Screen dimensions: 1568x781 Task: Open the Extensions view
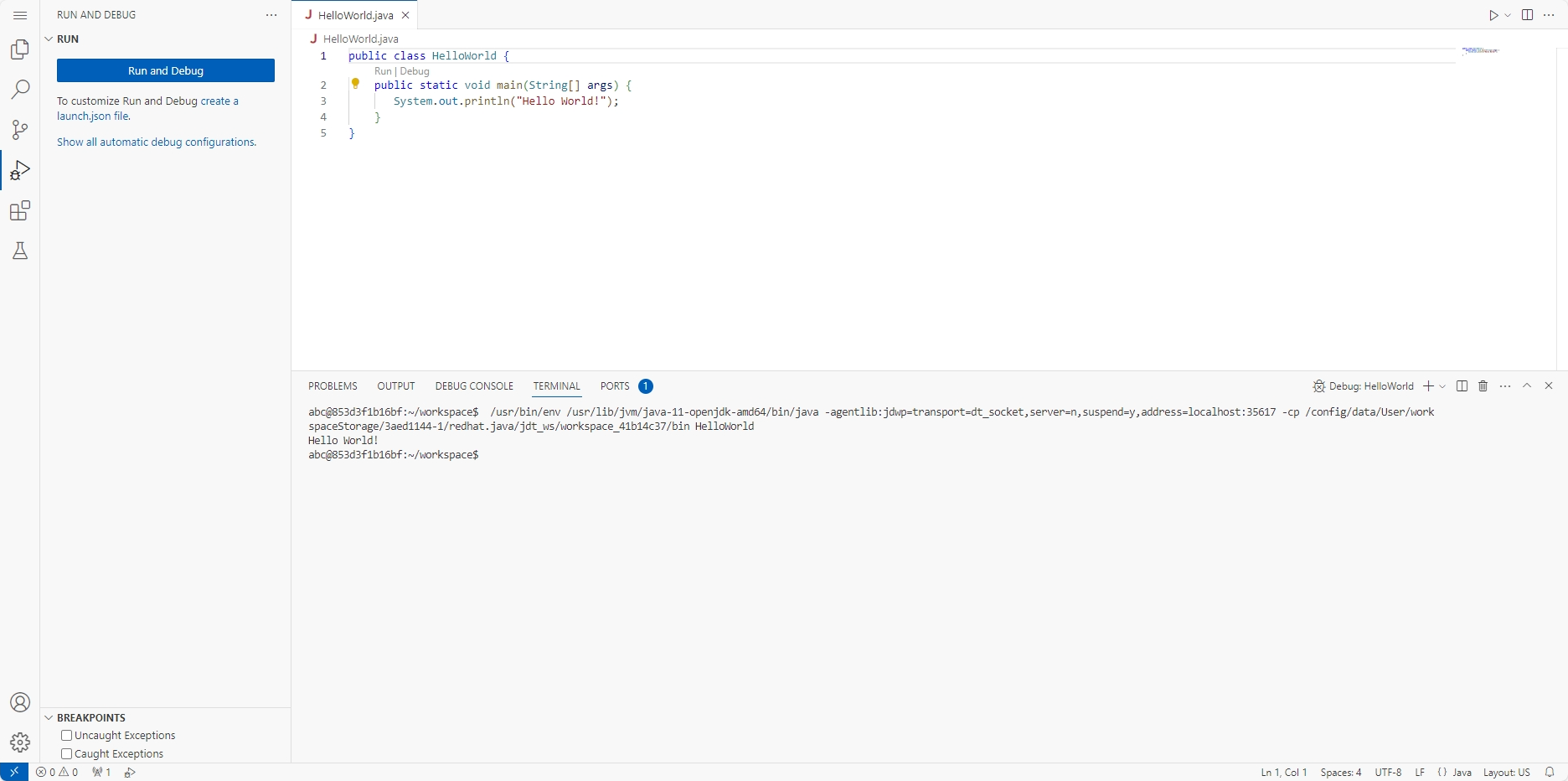[x=20, y=210]
